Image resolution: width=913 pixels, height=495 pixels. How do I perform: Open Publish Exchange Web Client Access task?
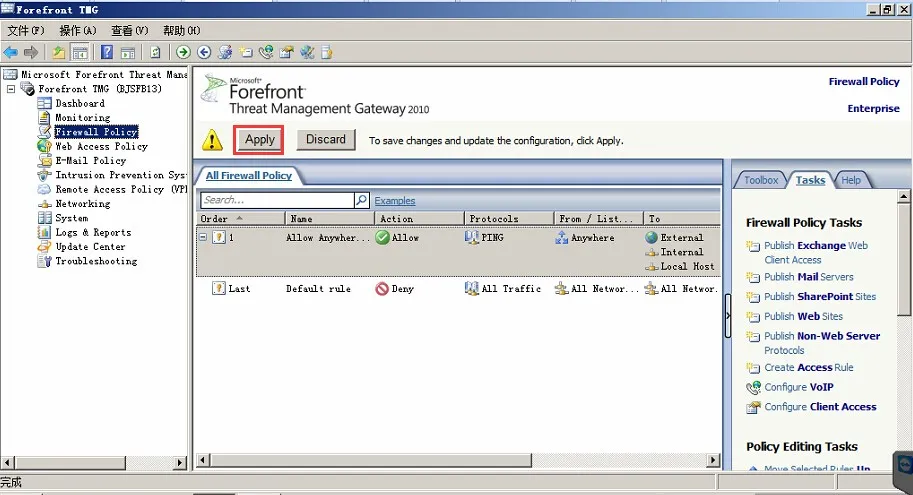tap(816, 253)
